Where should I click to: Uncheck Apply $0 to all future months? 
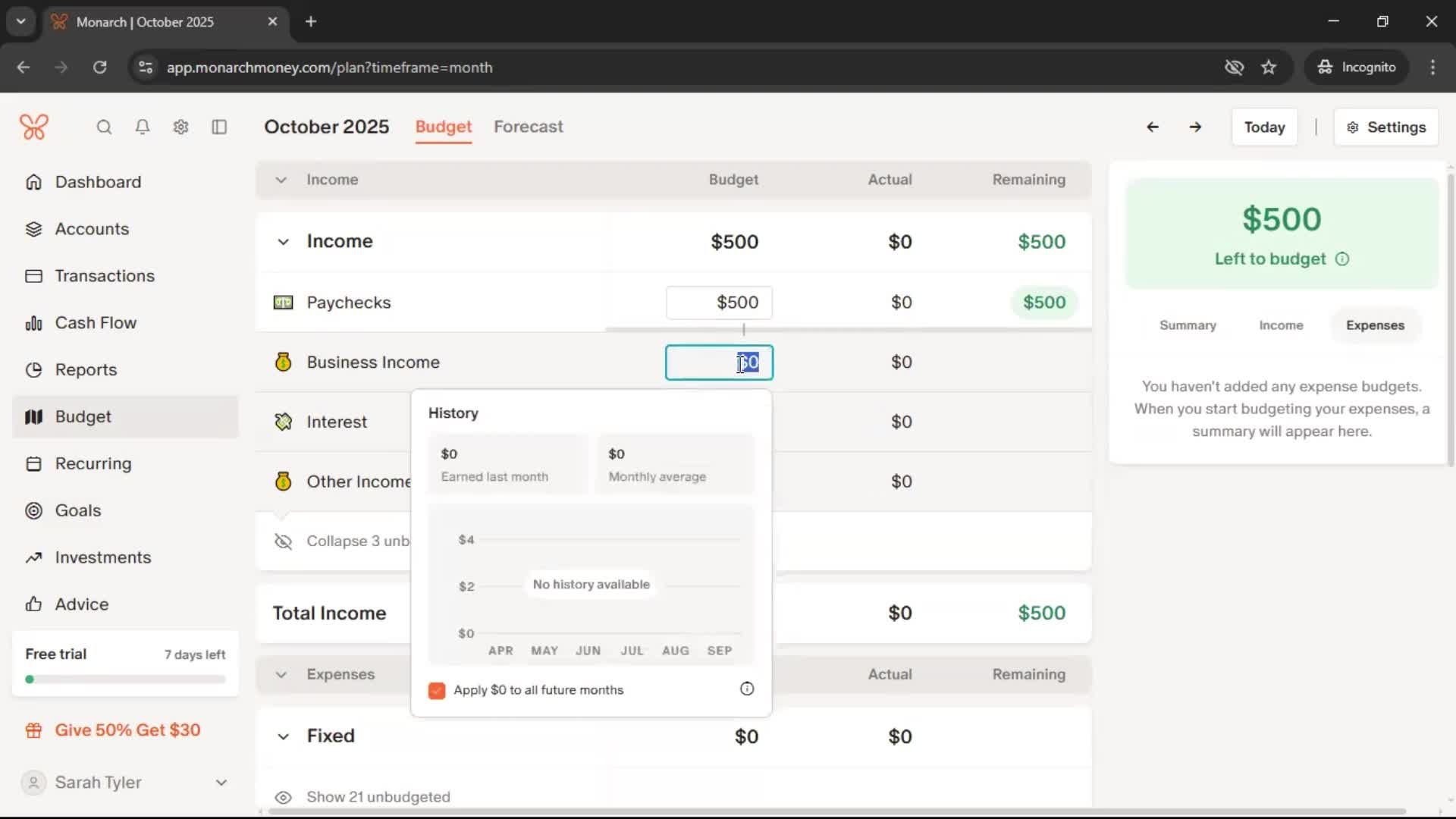[x=437, y=690]
